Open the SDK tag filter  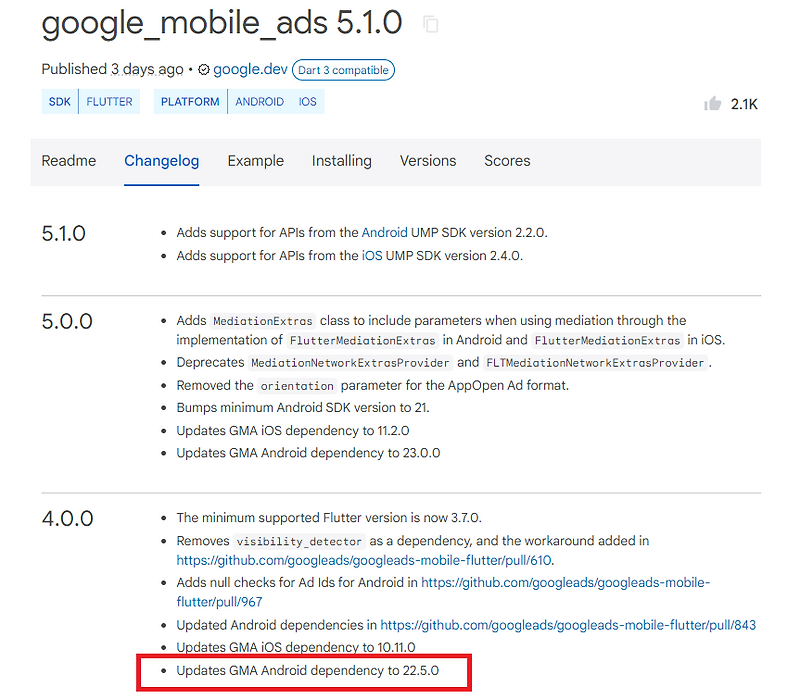click(59, 101)
